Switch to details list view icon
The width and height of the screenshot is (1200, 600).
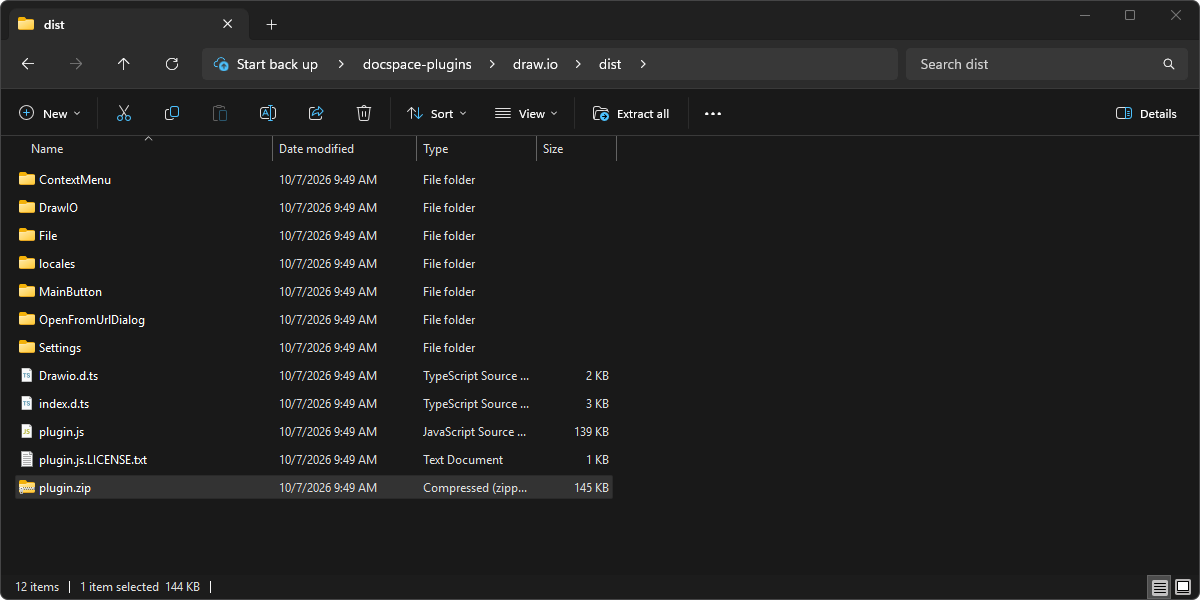(x=1159, y=587)
